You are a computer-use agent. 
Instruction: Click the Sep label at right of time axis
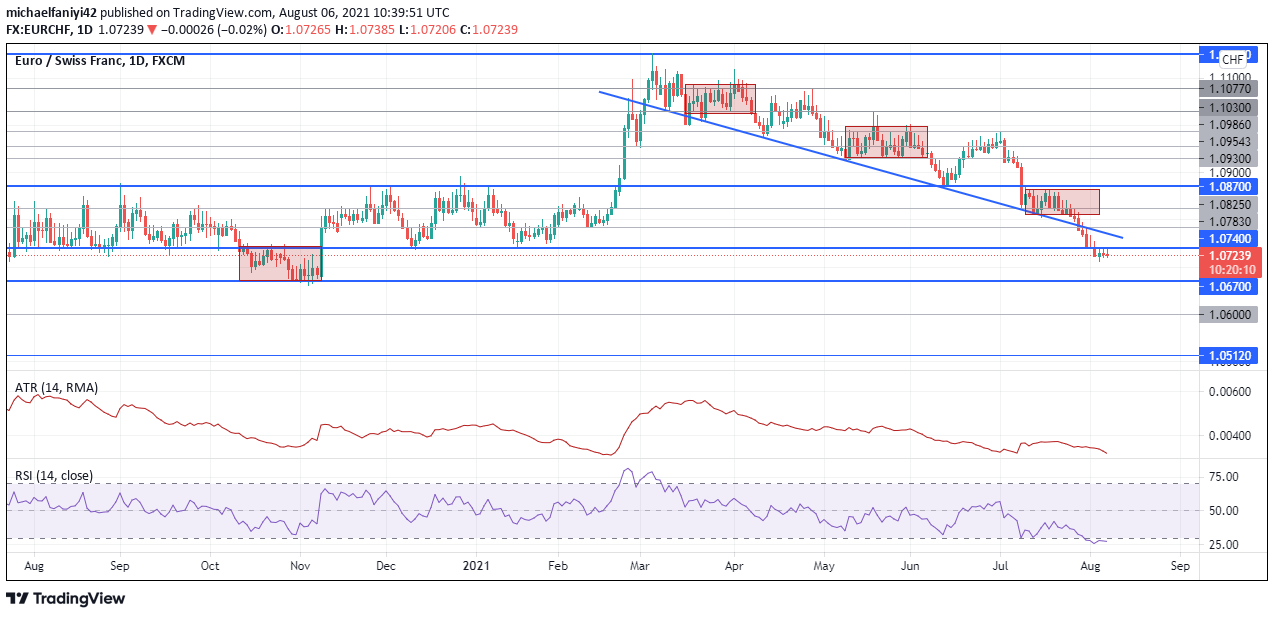(1179, 566)
